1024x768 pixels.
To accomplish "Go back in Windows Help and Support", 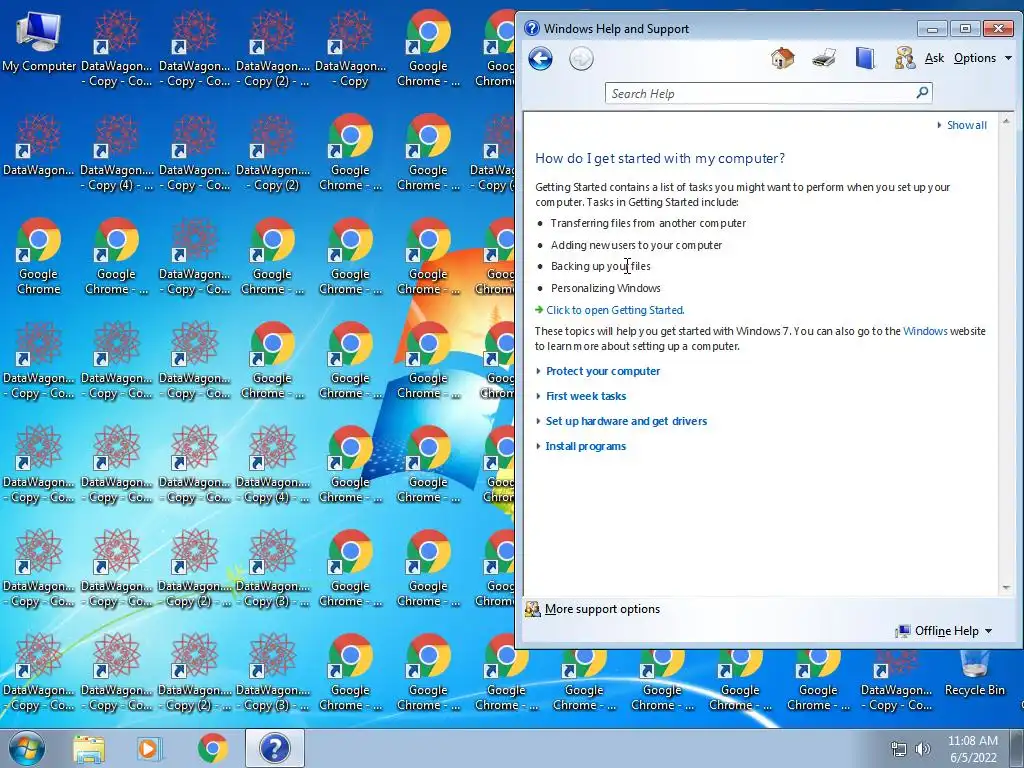I will [x=541, y=59].
